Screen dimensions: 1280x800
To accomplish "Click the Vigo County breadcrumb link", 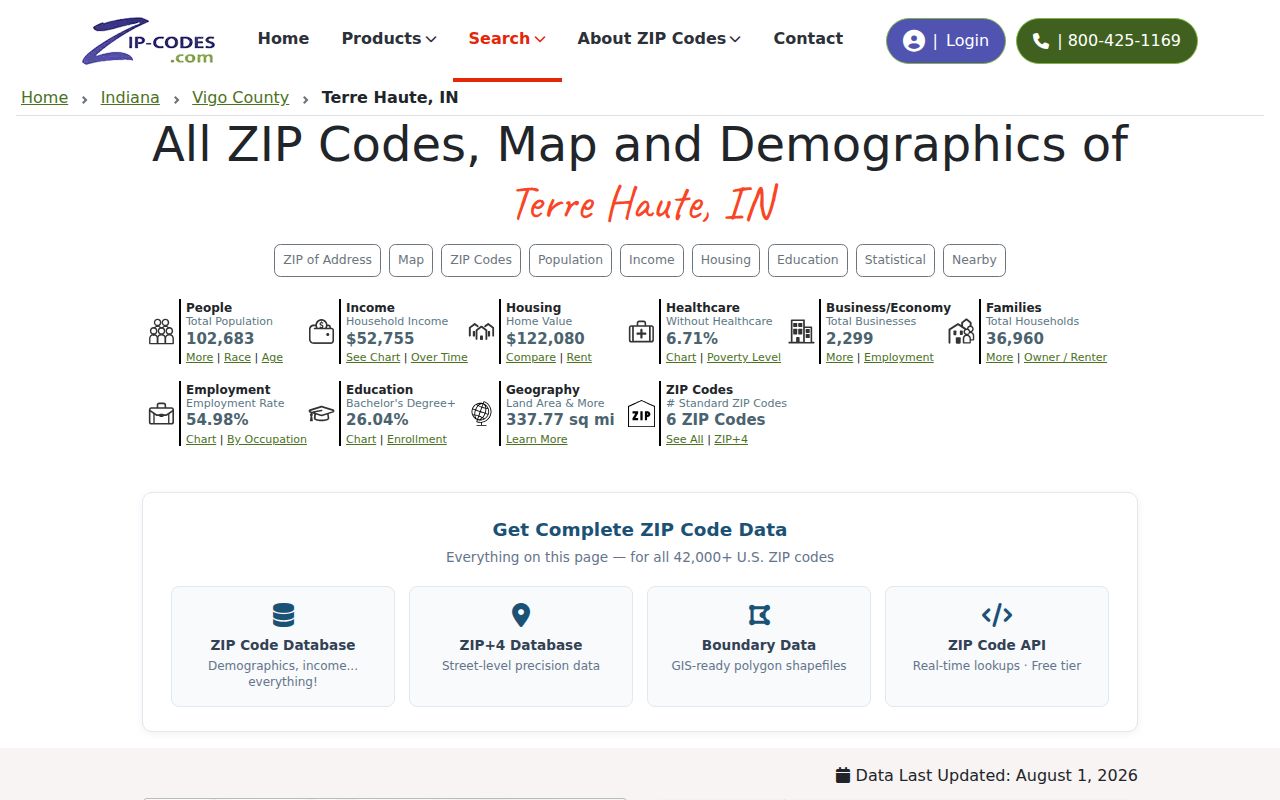I will [x=240, y=97].
